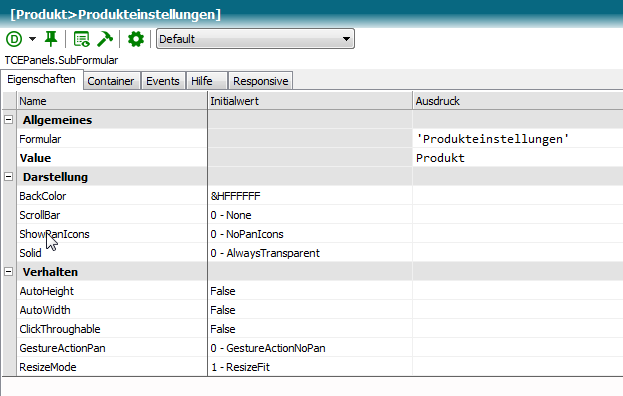Click the green pin icon
The height and width of the screenshot is (396, 623).
pos(51,39)
